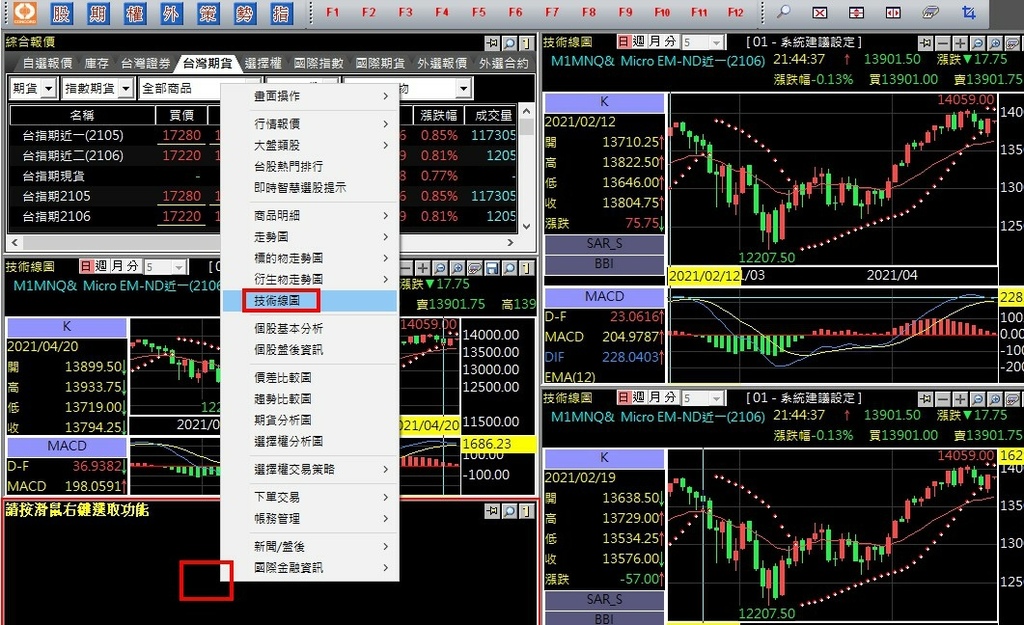Click the horizontal split window icon
The image size is (1024, 625).
(856, 12)
